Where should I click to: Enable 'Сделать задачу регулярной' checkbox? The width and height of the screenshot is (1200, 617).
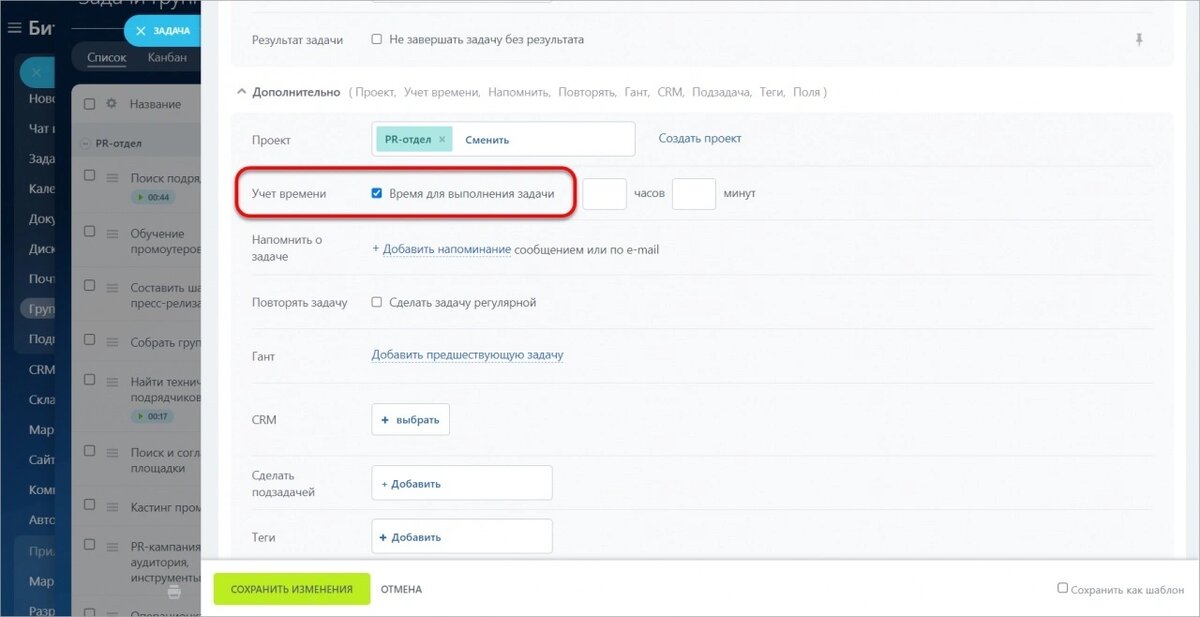(377, 302)
